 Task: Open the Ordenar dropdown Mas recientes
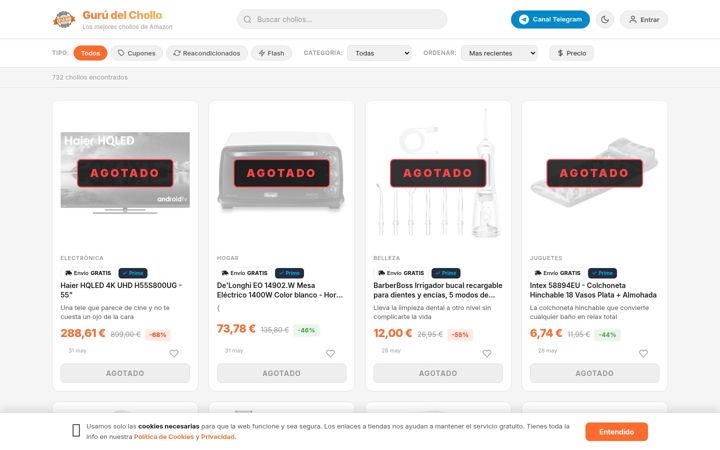[499, 53]
